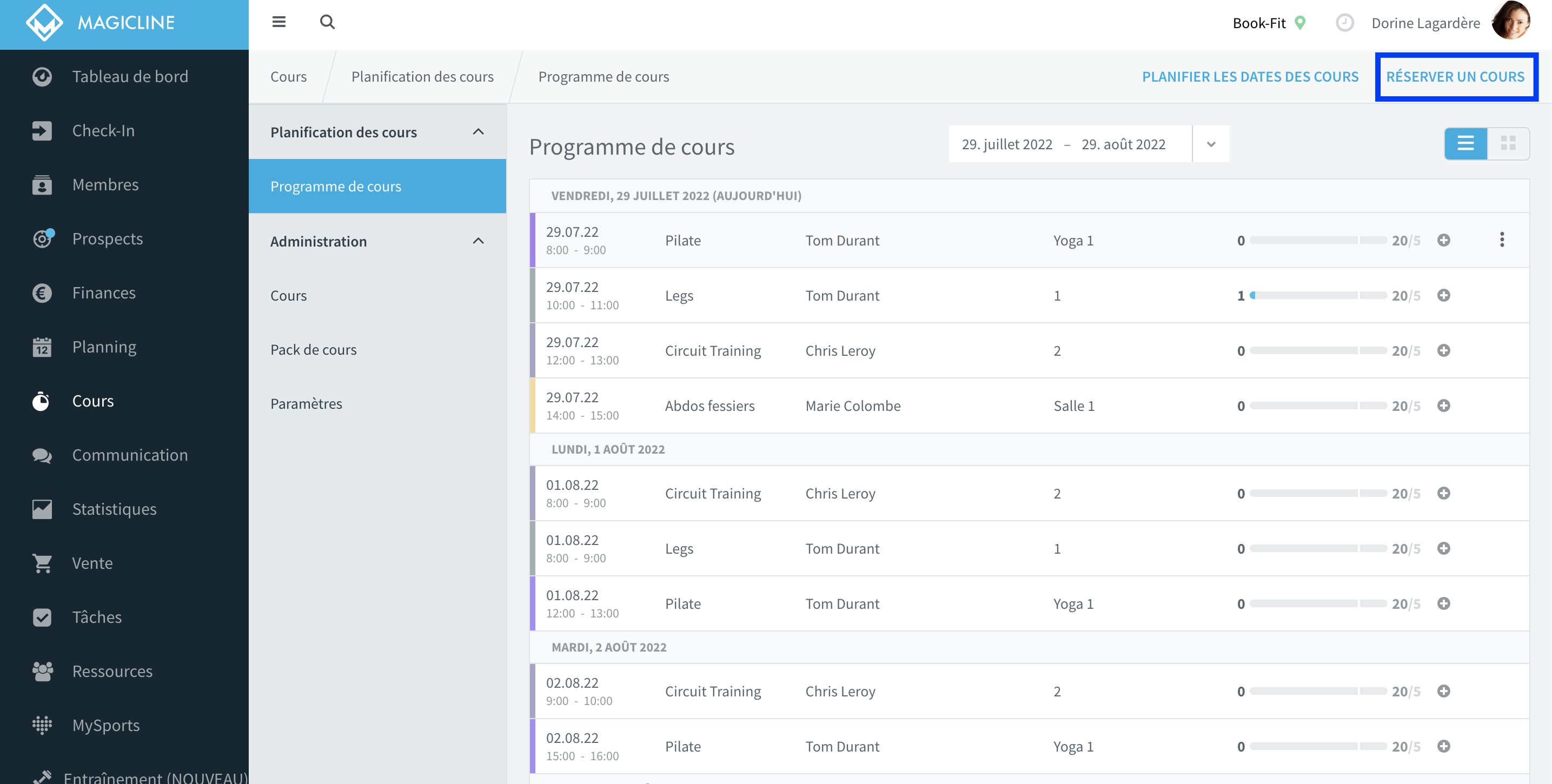Click plus icon on Legs 10:00 row
The height and width of the screenshot is (784, 1552).
(x=1443, y=295)
